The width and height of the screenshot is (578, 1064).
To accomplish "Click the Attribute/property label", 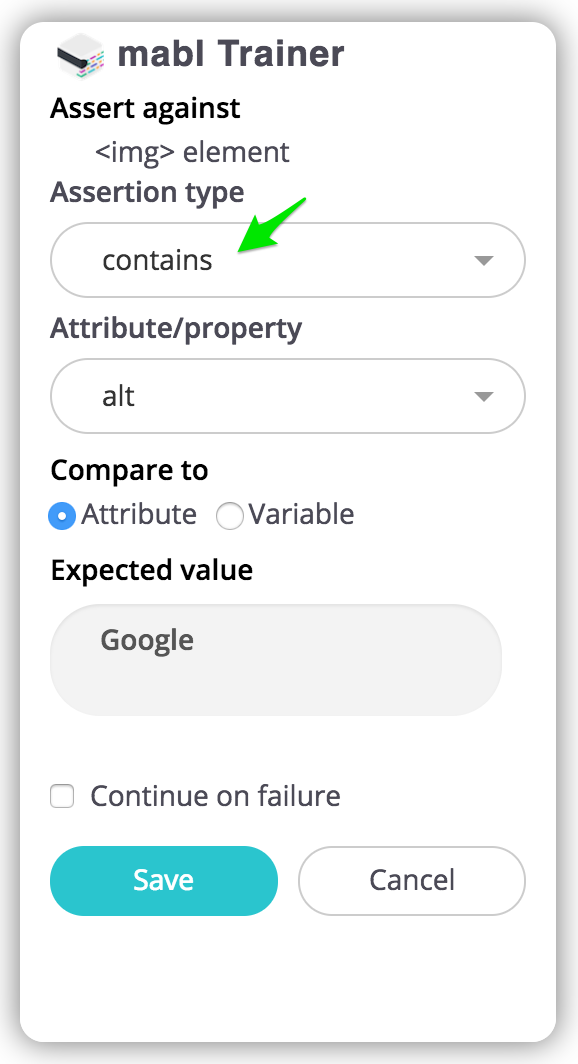I will [x=176, y=328].
